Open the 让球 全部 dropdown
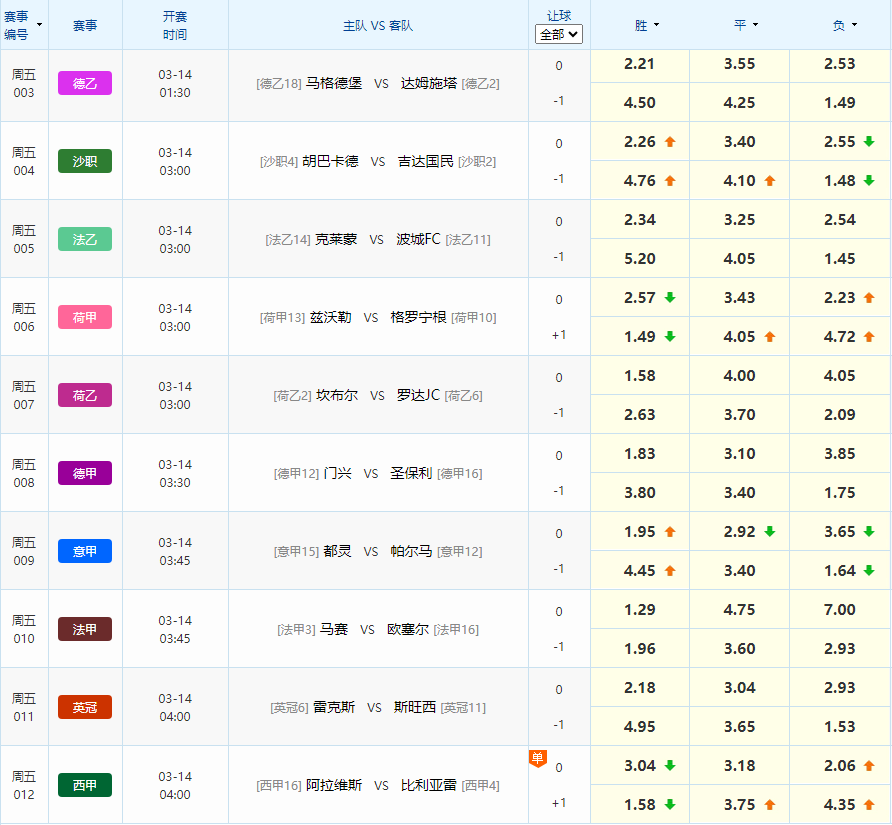The image size is (892, 825). pos(559,34)
